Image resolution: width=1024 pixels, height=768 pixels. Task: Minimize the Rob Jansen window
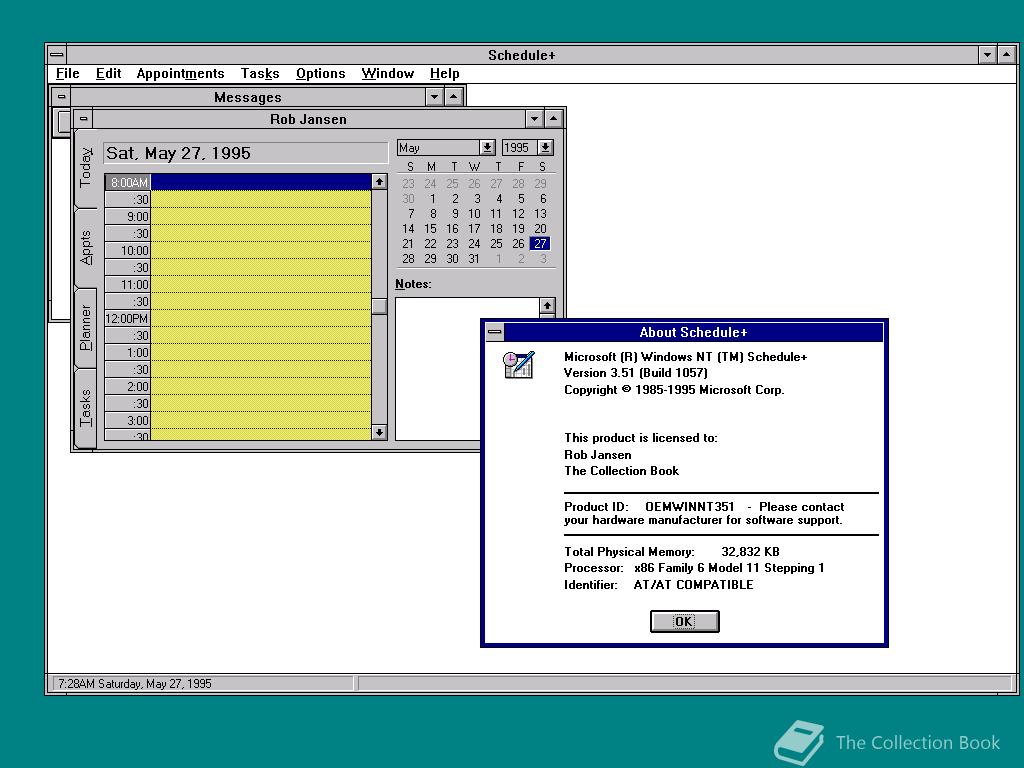pos(534,119)
